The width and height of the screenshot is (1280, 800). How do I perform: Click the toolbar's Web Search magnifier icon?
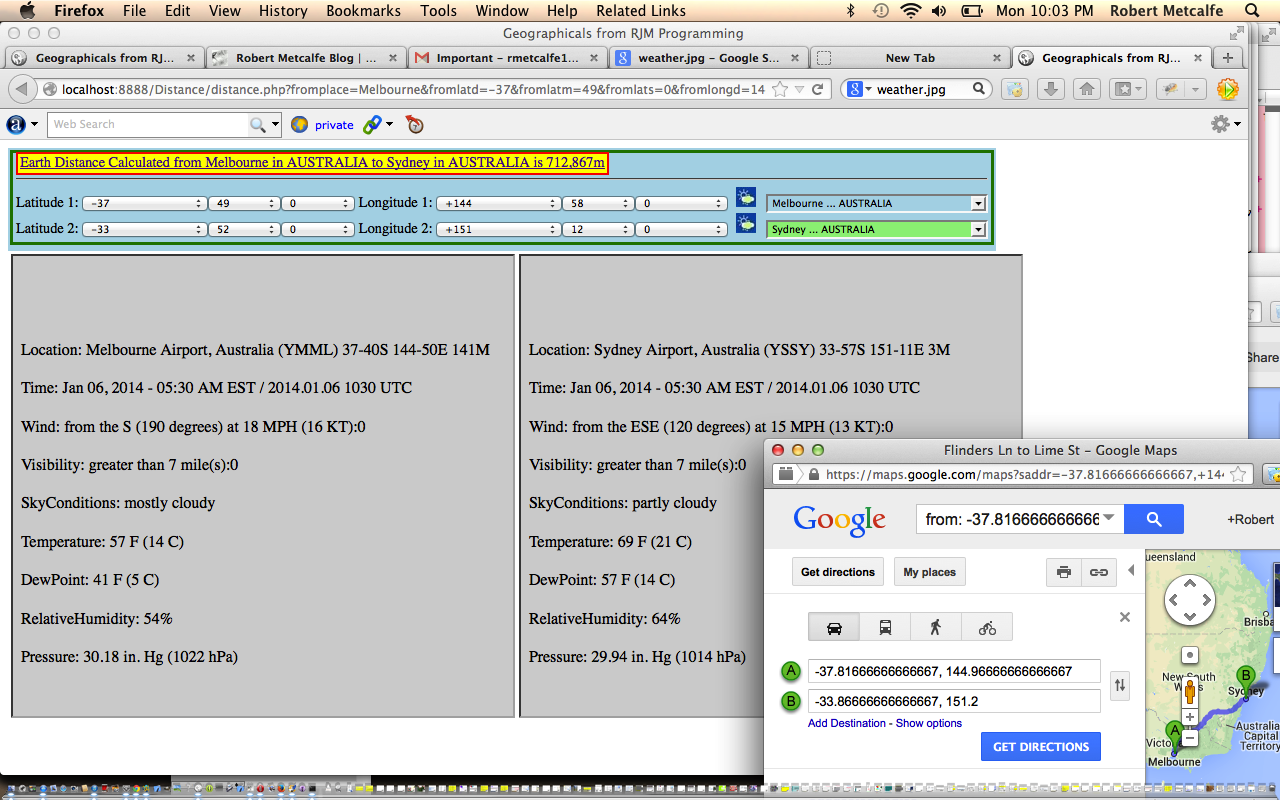pyautogui.click(x=258, y=124)
